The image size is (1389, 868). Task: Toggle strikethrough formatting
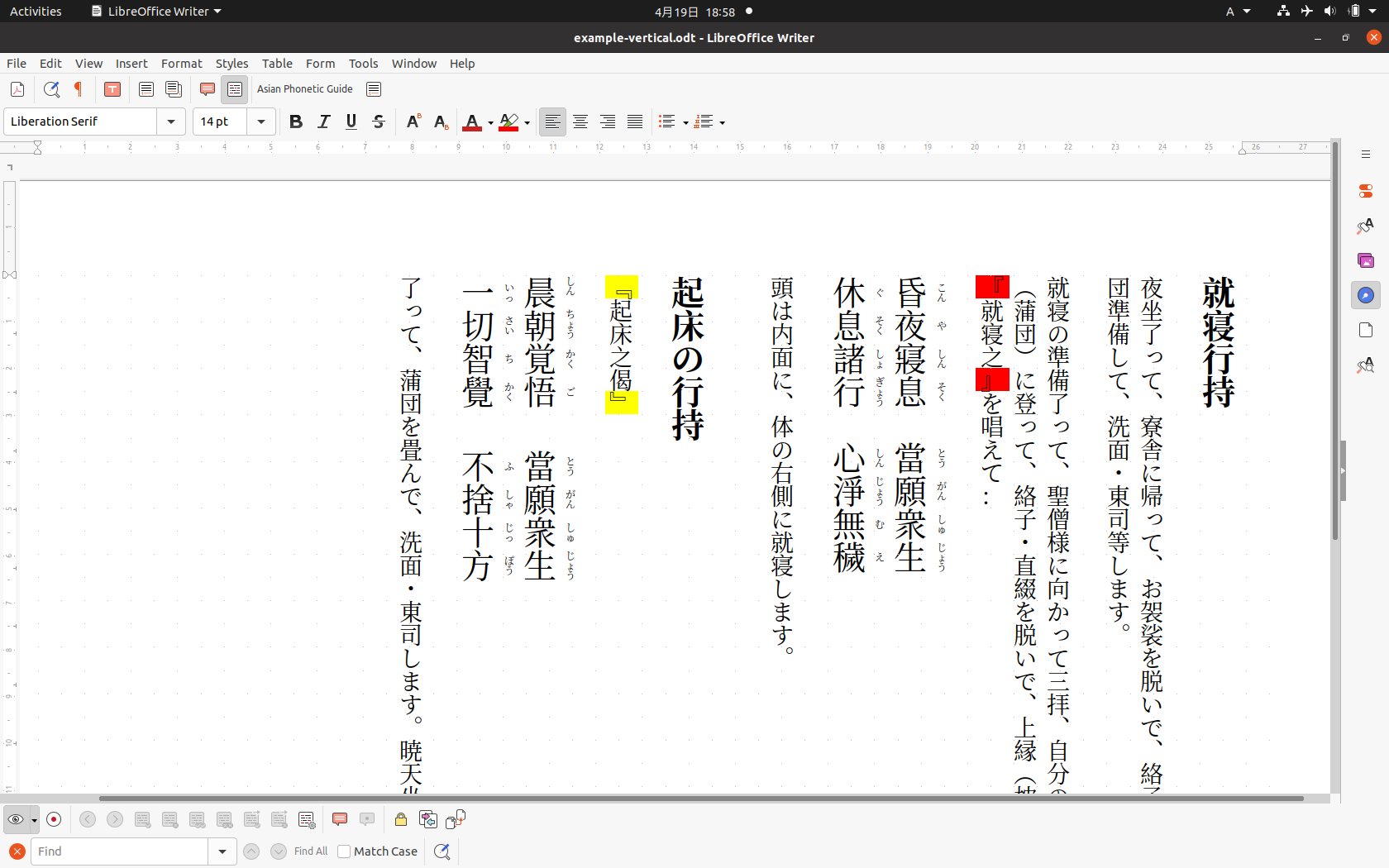pos(379,122)
